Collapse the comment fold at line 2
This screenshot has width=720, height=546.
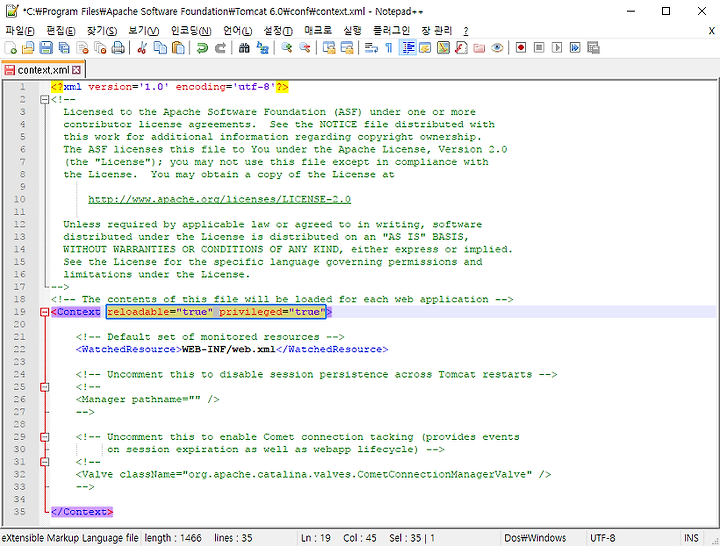[x=45, y=99]
